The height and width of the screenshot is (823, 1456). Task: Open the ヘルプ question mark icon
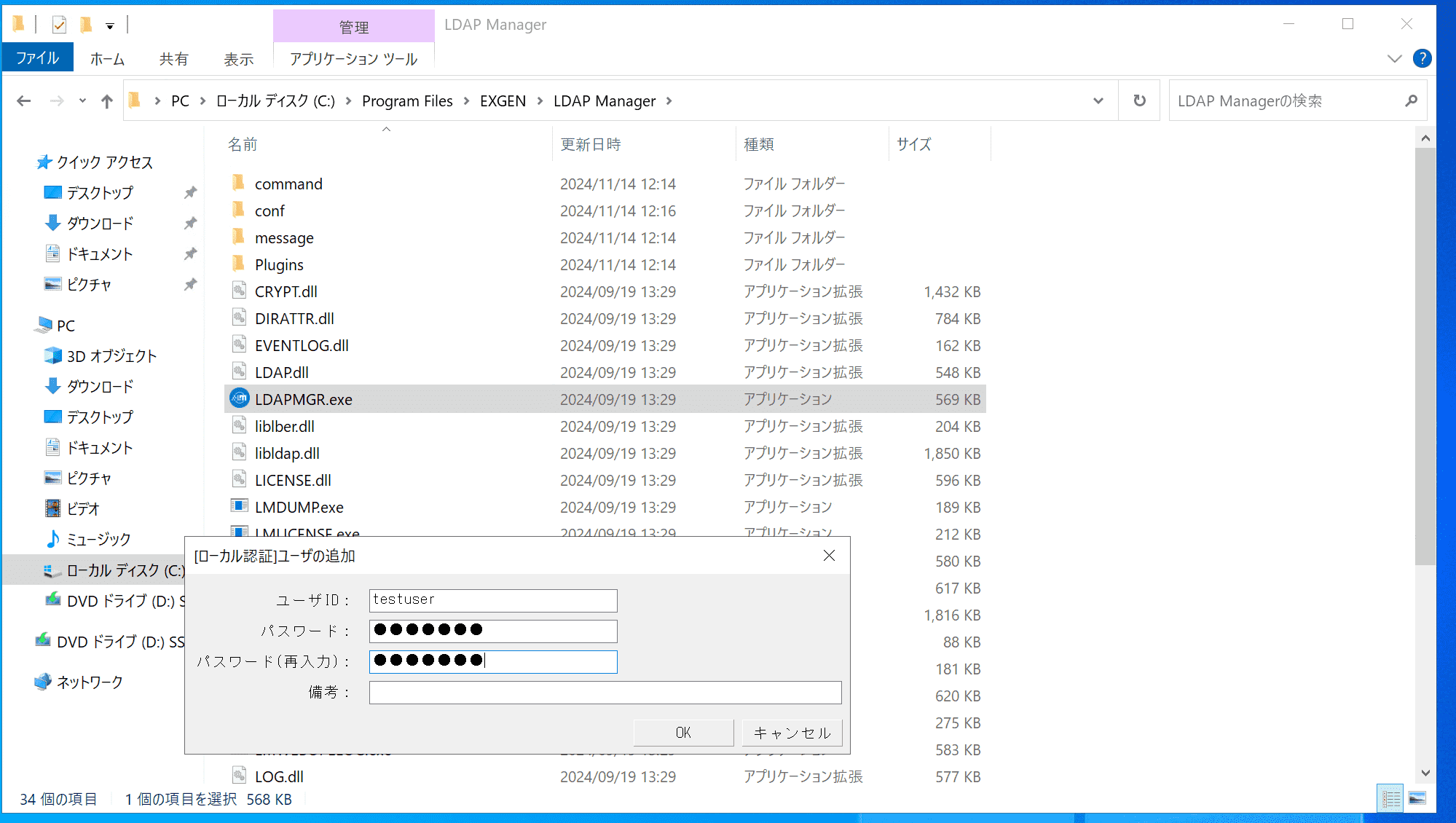coord(1422,58)
